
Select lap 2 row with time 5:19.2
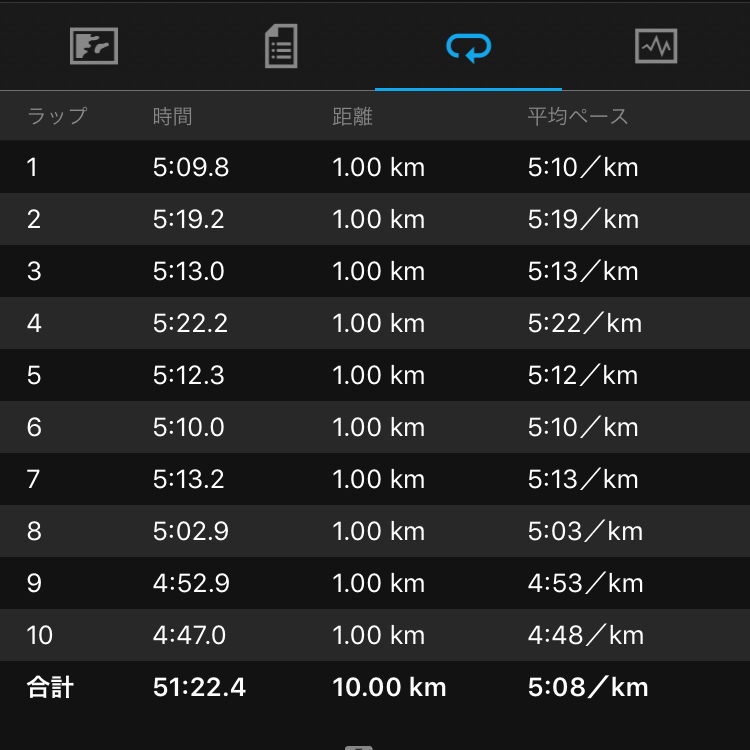pos(375,219)
